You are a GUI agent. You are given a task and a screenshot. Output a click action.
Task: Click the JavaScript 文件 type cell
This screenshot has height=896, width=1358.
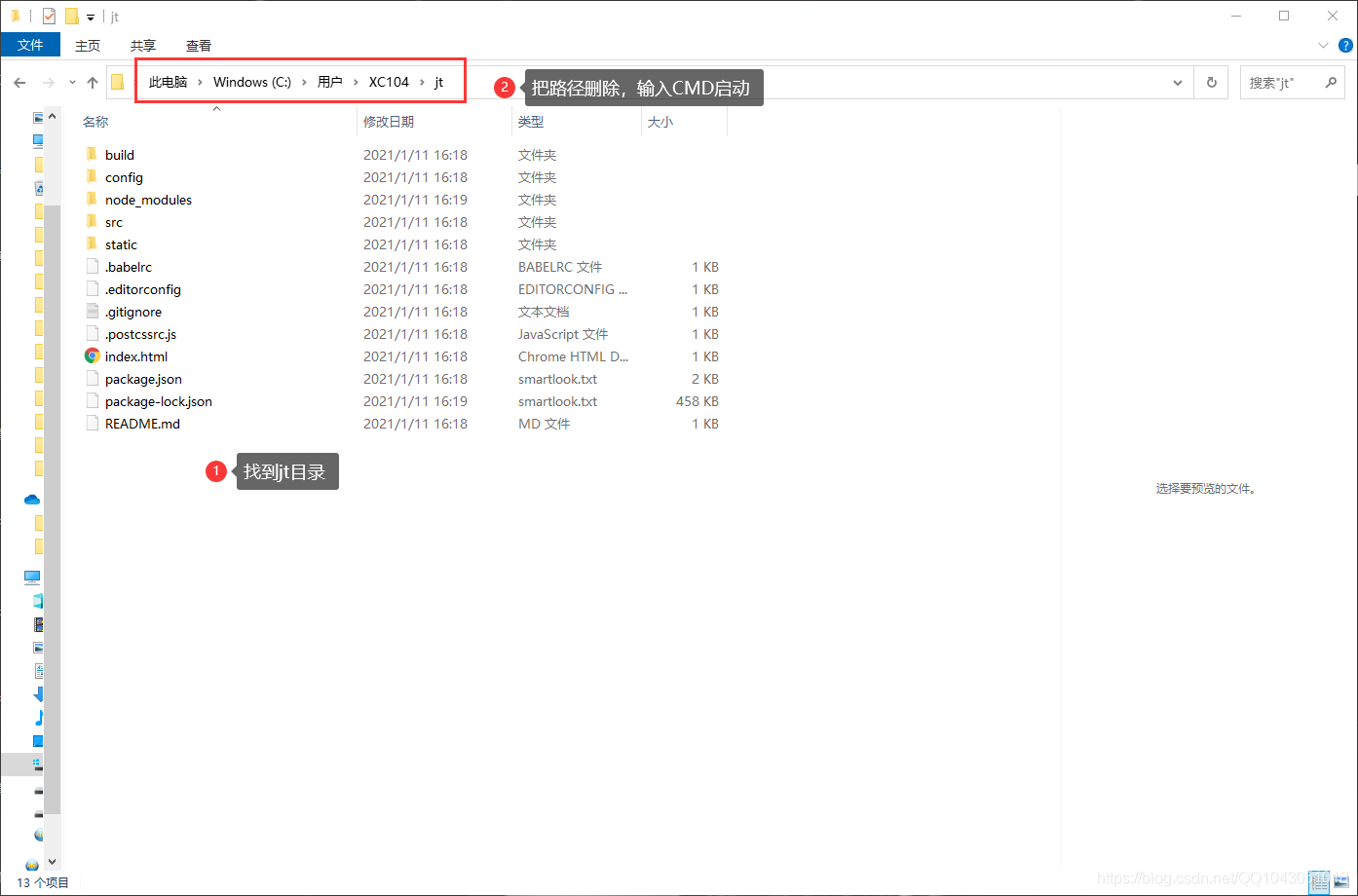point(563,334)
